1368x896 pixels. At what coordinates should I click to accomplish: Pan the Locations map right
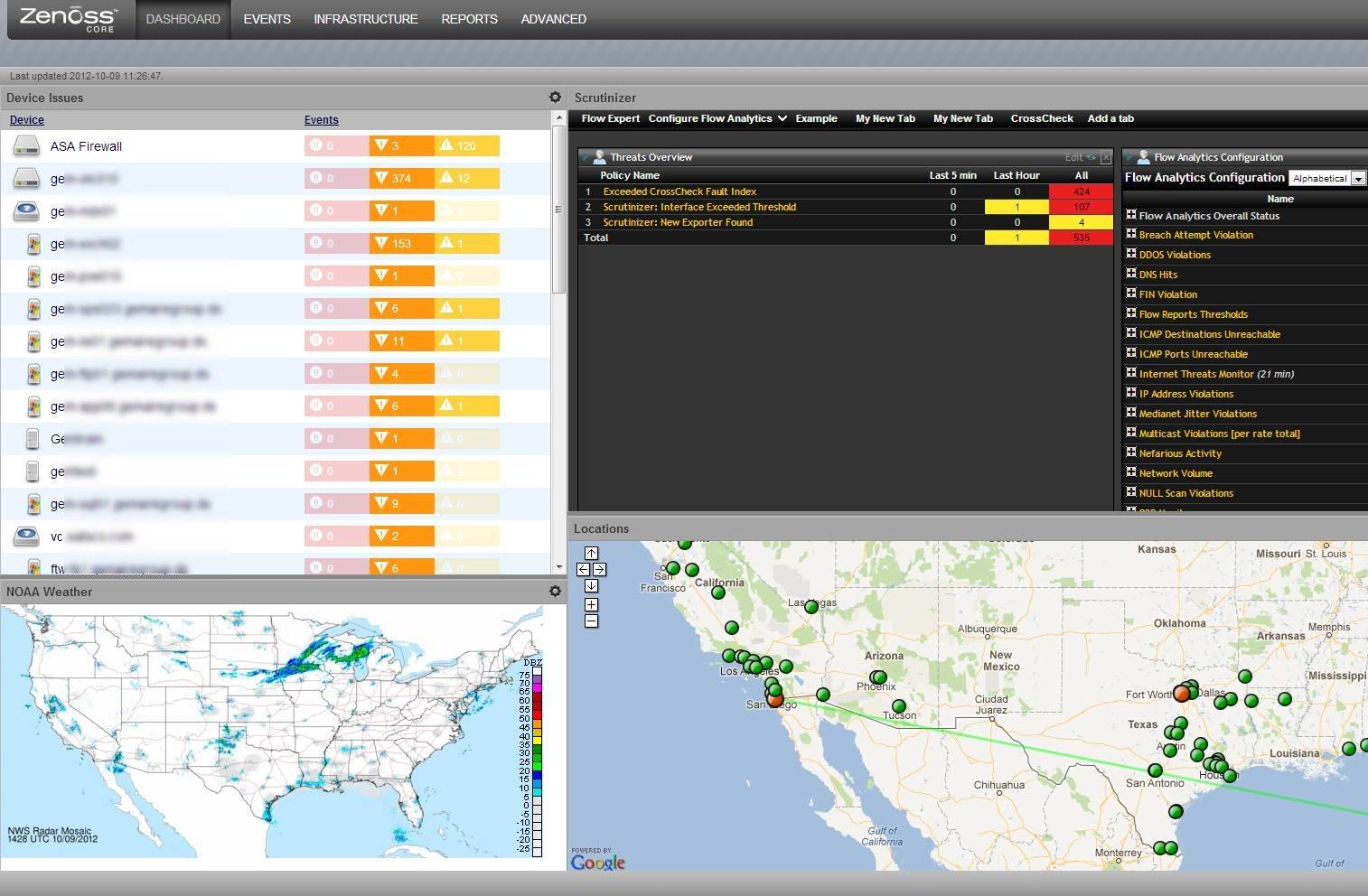coord(599,569)
